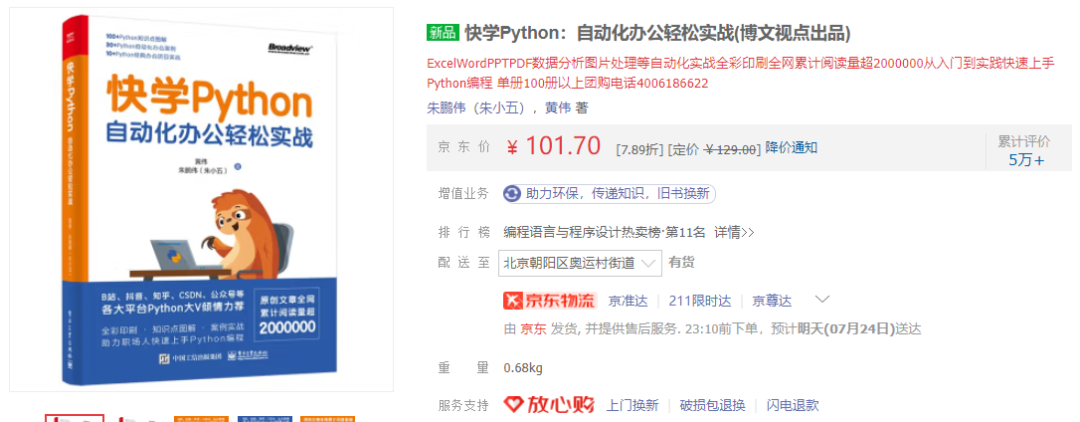This screenshot has width=1080, height=422.
Task: Click the red promotional description text
Action: click(x=740, y=73)
